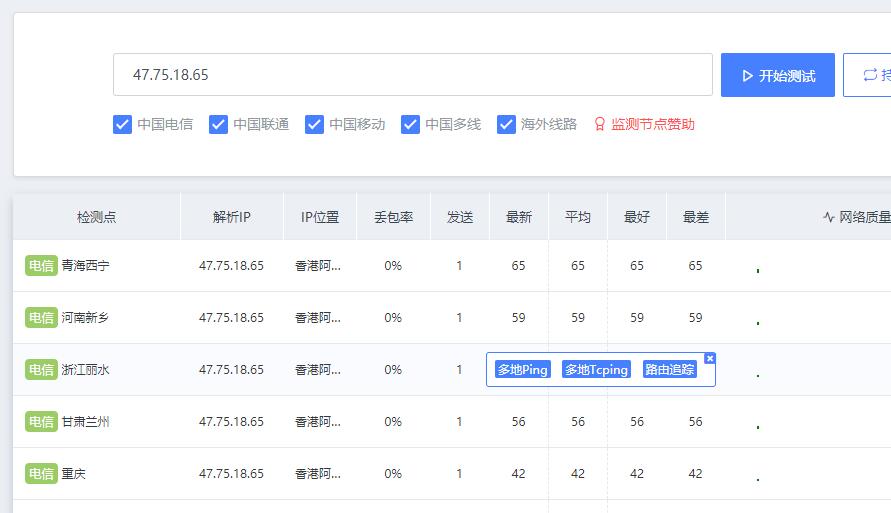Click the medal icon beside 监测节点赞助

[599, 124]
